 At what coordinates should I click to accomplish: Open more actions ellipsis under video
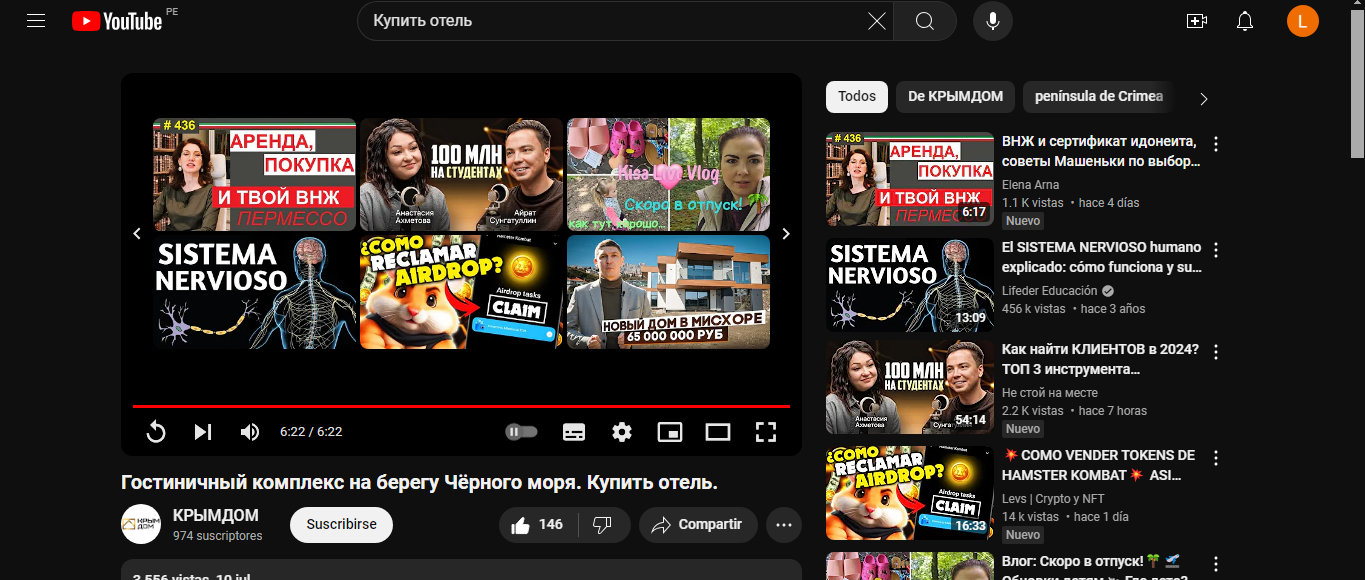tap(784, 525)
